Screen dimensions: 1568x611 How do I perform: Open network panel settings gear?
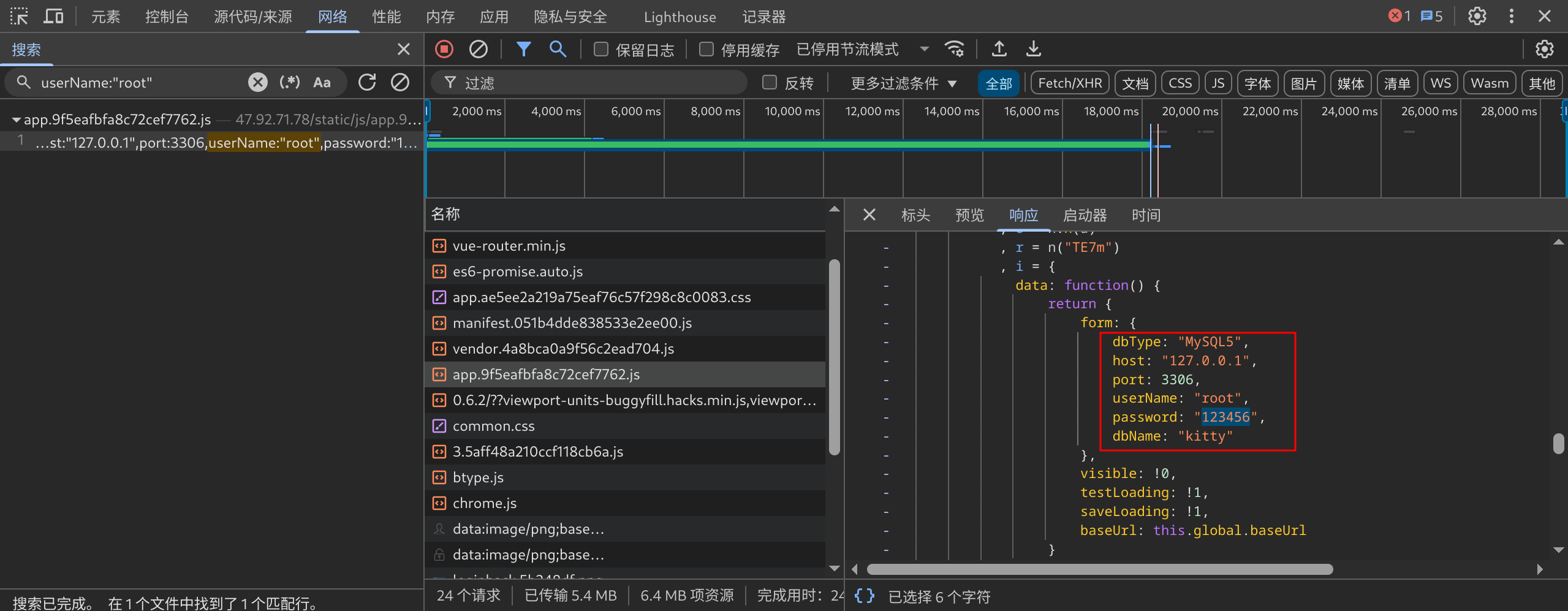[1544, 49]
